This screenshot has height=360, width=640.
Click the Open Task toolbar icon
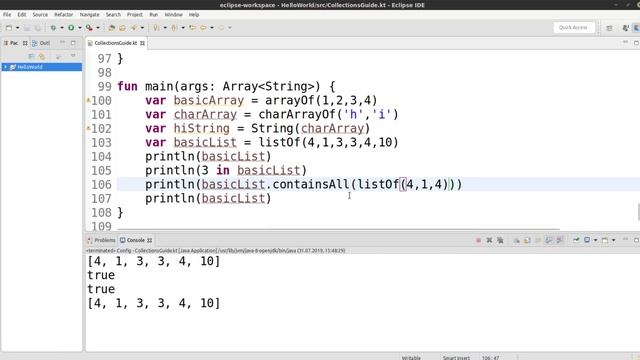(122, 28)
